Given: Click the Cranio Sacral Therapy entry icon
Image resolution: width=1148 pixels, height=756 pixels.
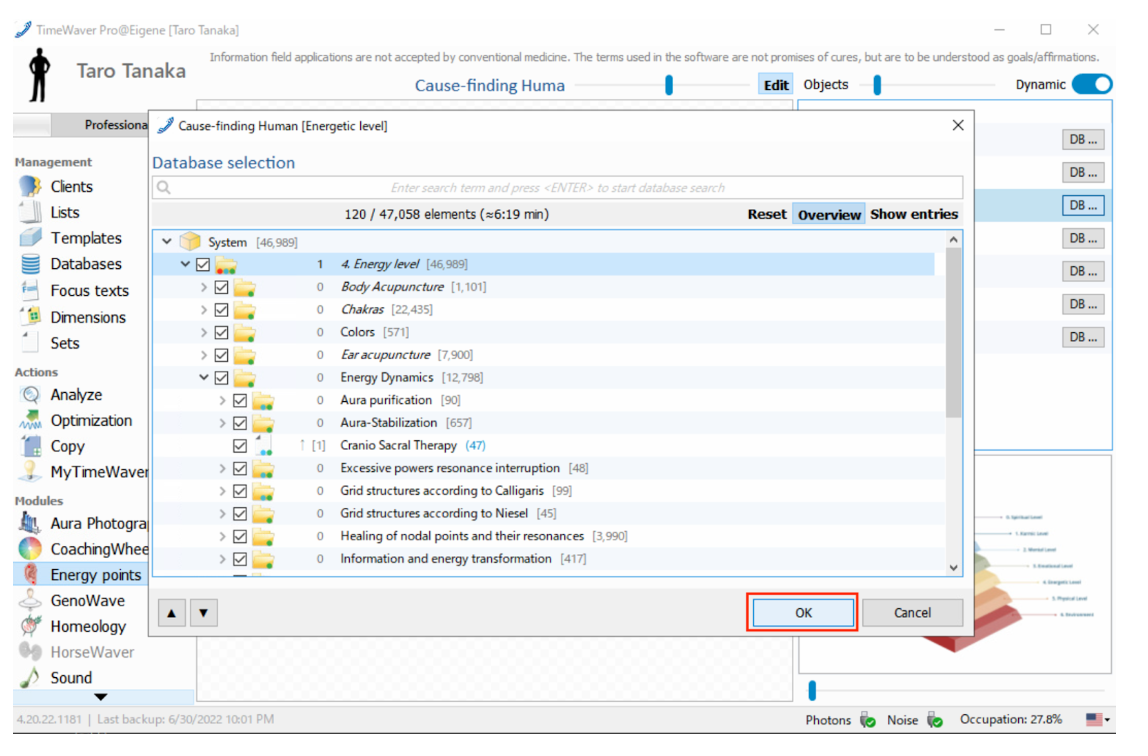Looking at the screenshot, I should (x=264, y=446).
